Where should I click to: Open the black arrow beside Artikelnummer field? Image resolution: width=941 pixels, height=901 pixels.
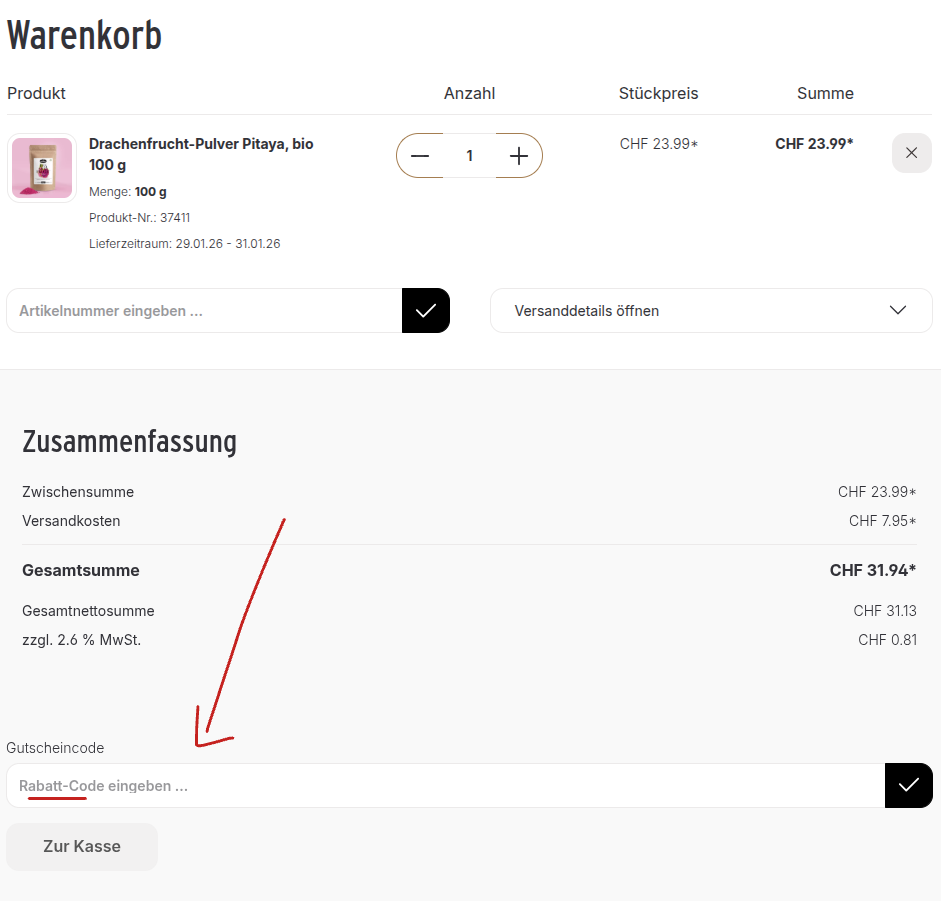tap(425, 310)
